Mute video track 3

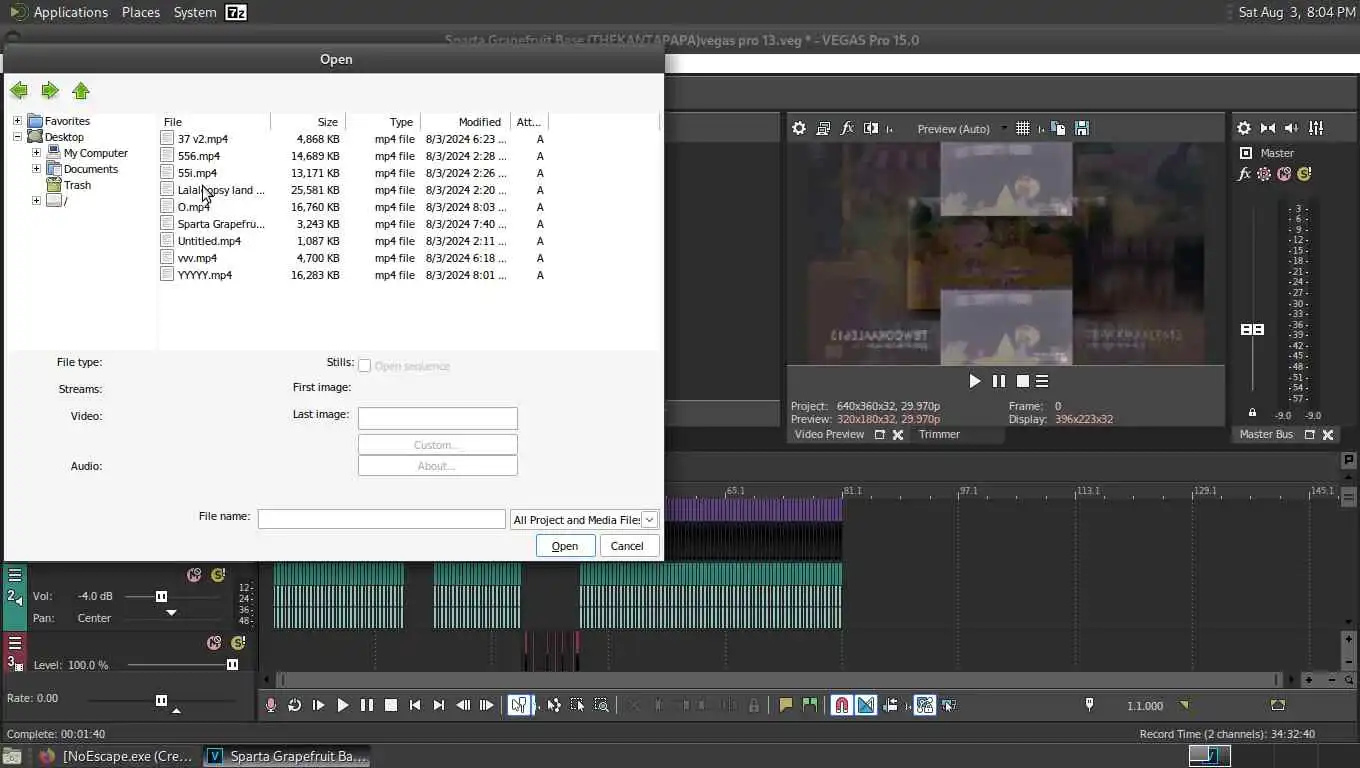pyautogui.click(x=214, y=643)
